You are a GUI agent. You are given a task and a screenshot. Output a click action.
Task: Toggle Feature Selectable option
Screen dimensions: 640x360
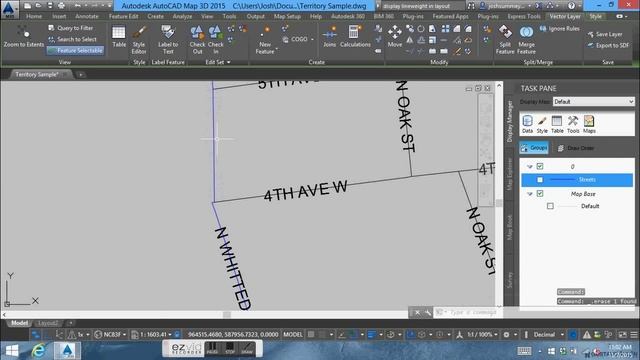click(76, 51)
